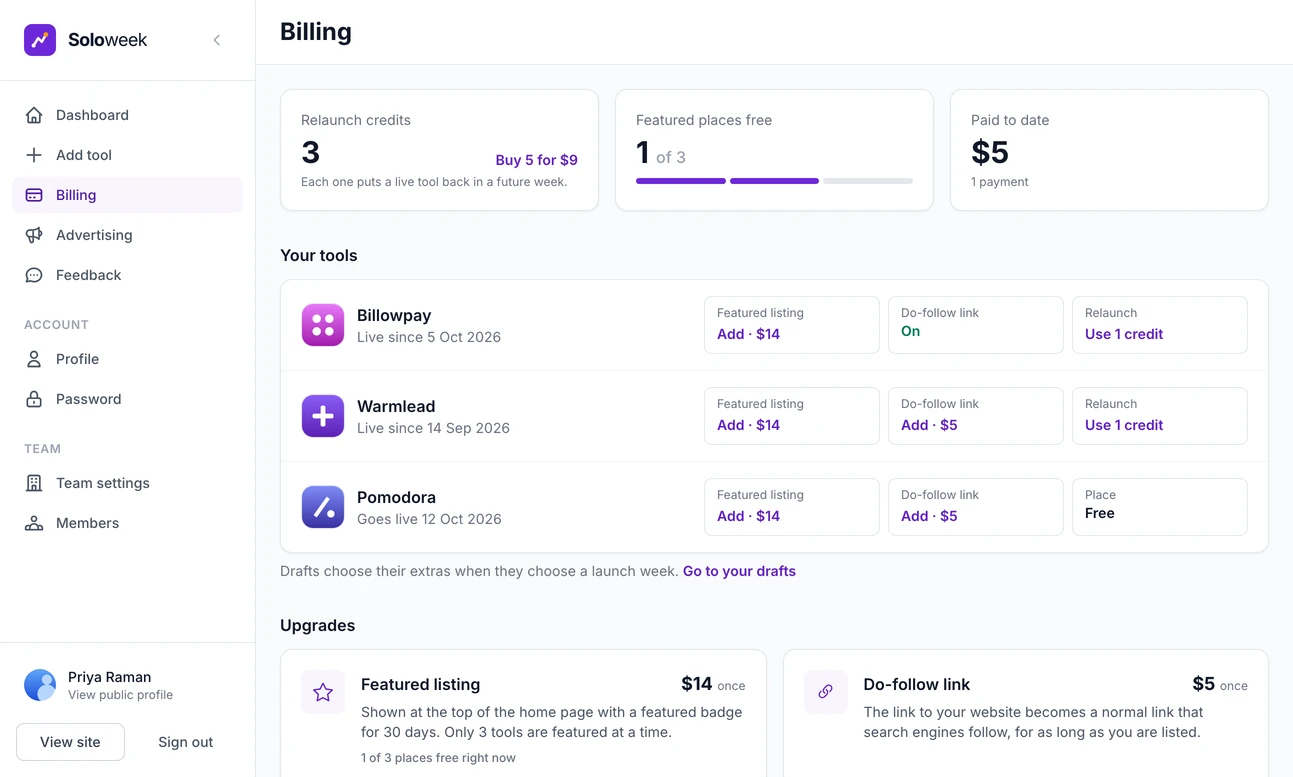Click the Dashboard home icon

pos(34,115)
